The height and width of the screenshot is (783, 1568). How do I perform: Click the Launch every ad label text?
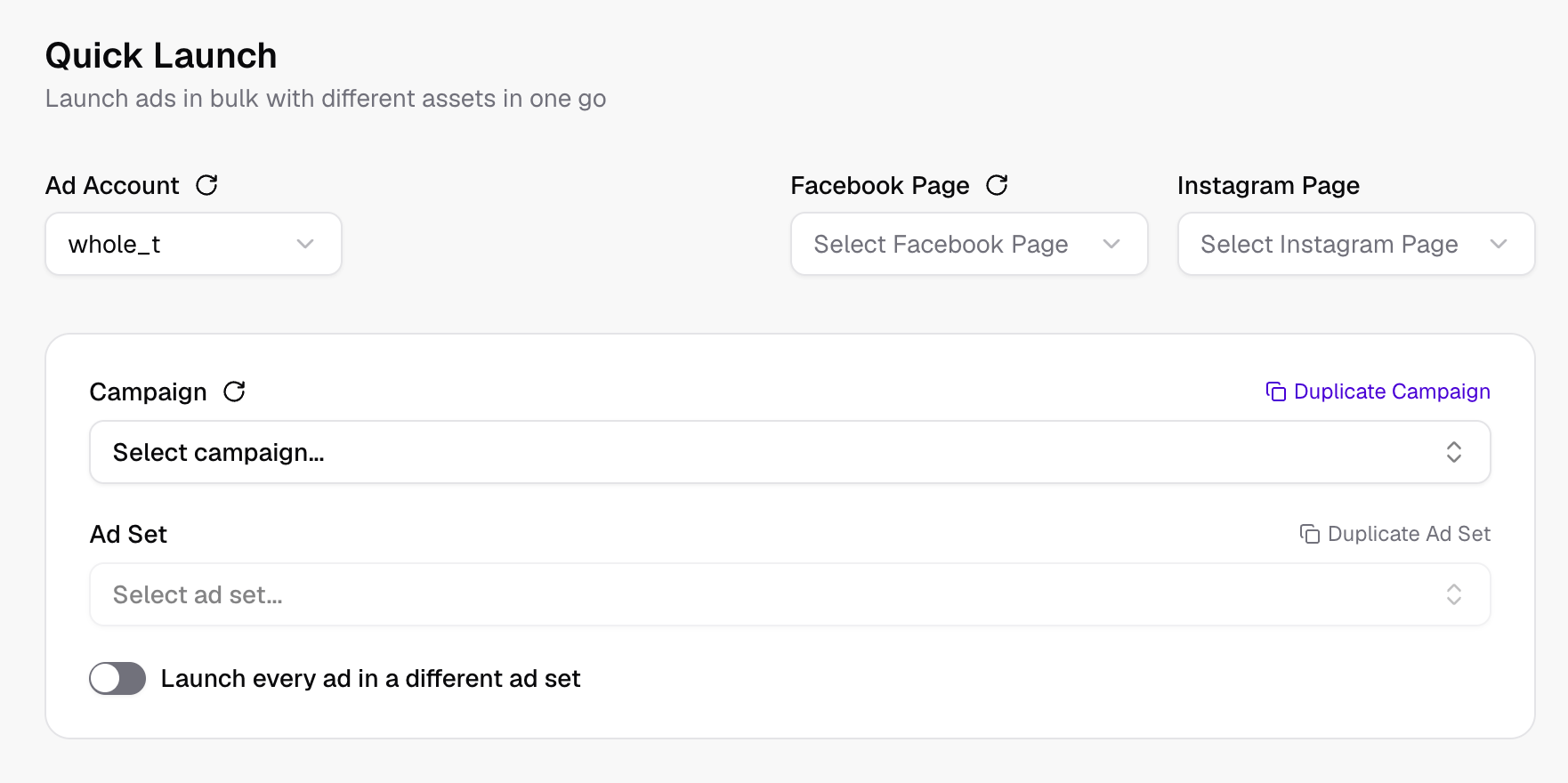[370, 679]
